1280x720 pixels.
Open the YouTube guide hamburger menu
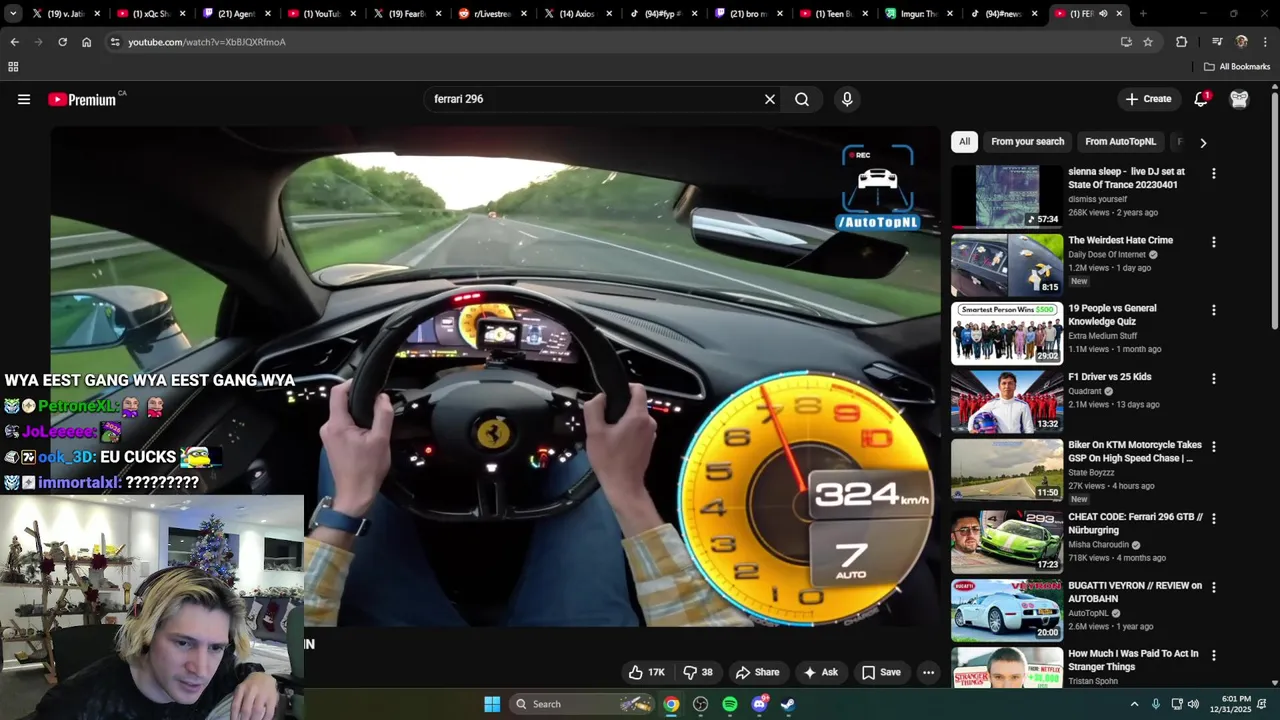pos(24,99)
